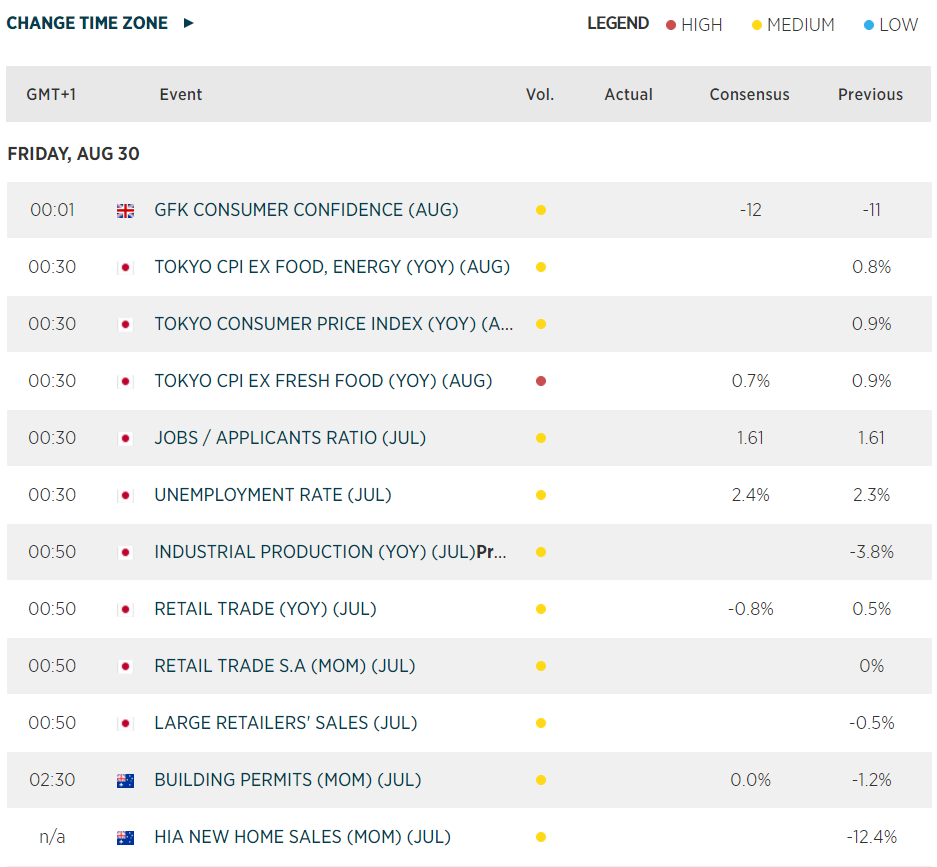Click the Japan flag beside Large Retailers' Sales

tap(125, 723)
